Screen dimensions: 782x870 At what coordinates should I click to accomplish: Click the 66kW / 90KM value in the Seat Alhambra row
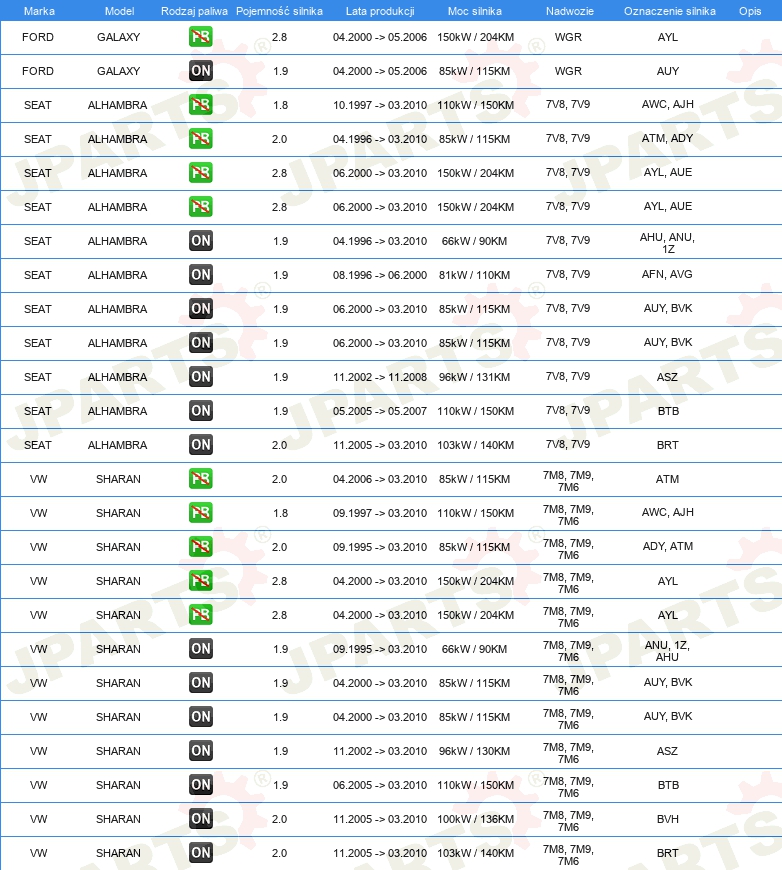coord(474,241)
